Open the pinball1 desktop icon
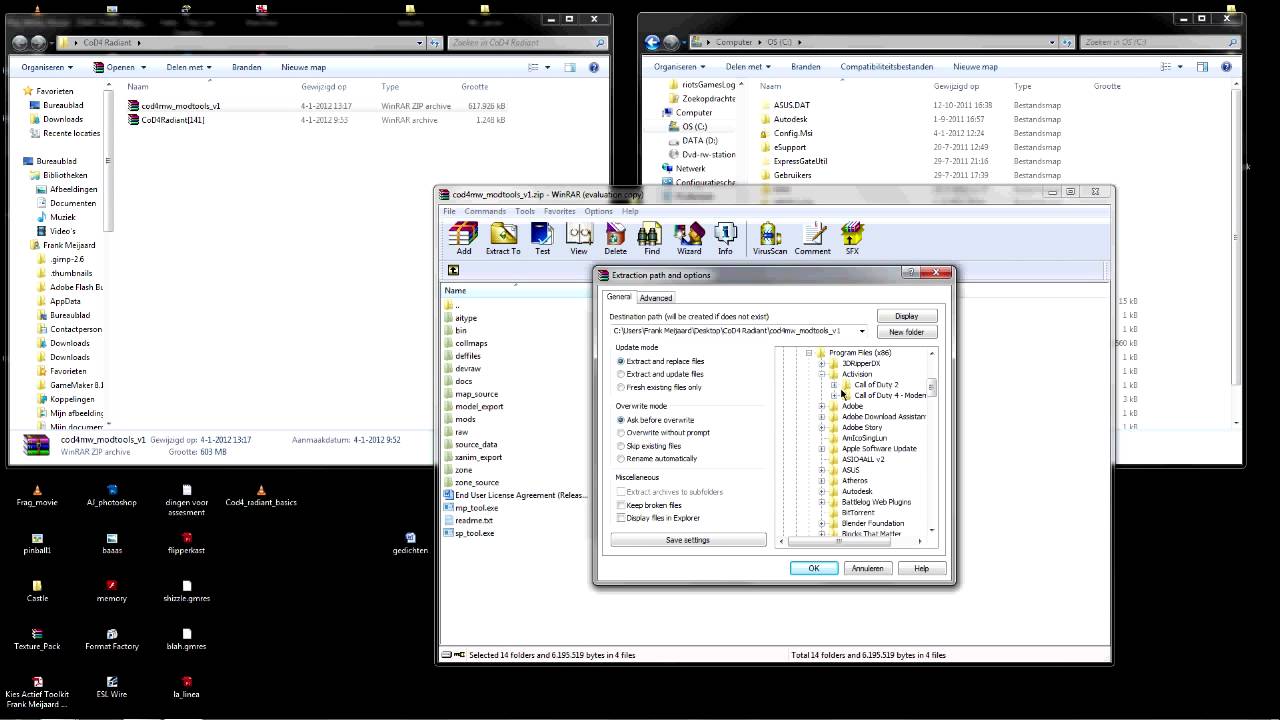1280x720 pixels. pos(37,543)
